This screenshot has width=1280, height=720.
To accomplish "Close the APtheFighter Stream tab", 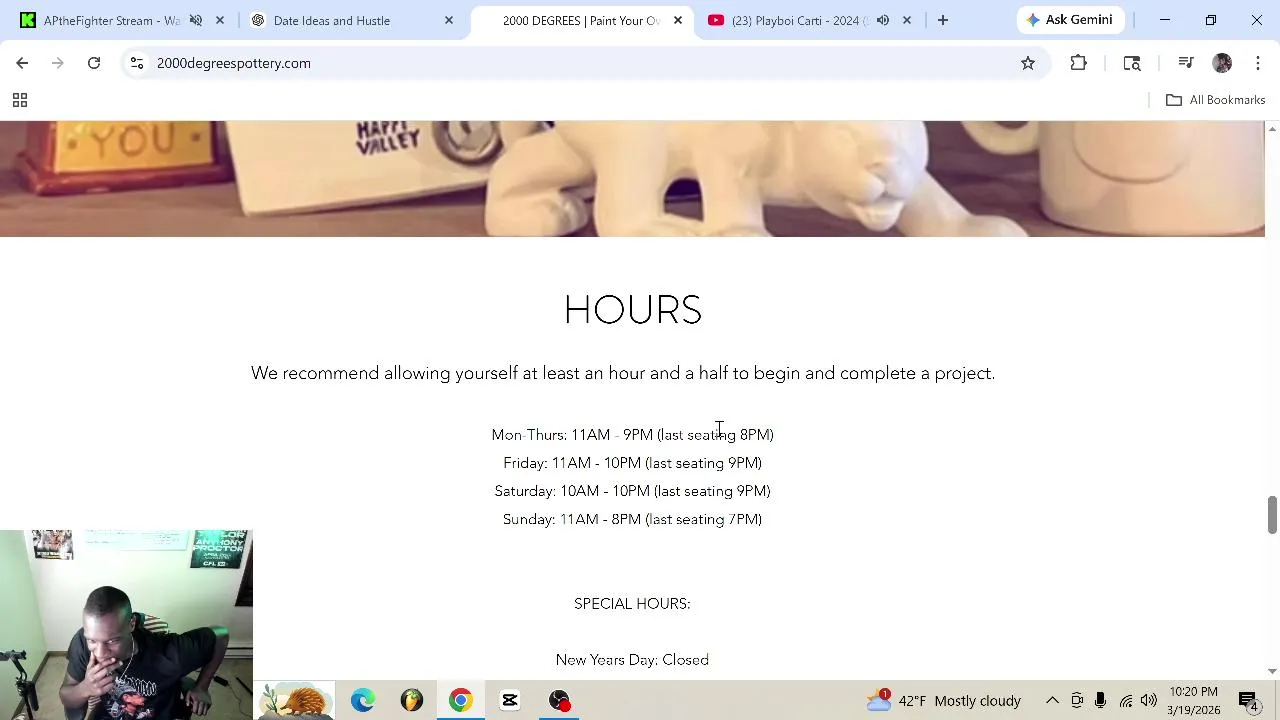I will (x=220, y=20).
